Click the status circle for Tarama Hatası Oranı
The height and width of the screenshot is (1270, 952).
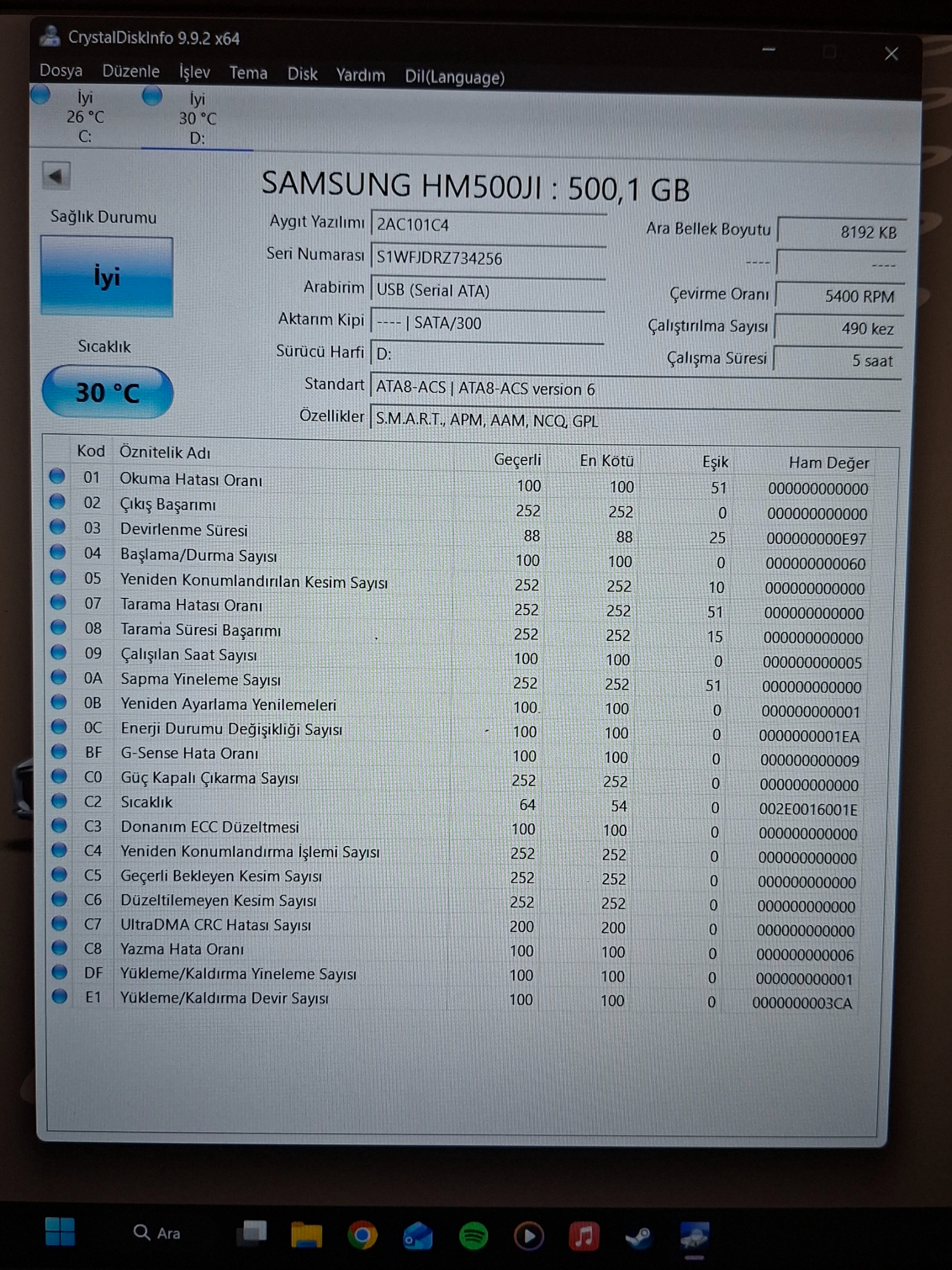(x=58, y=602)
